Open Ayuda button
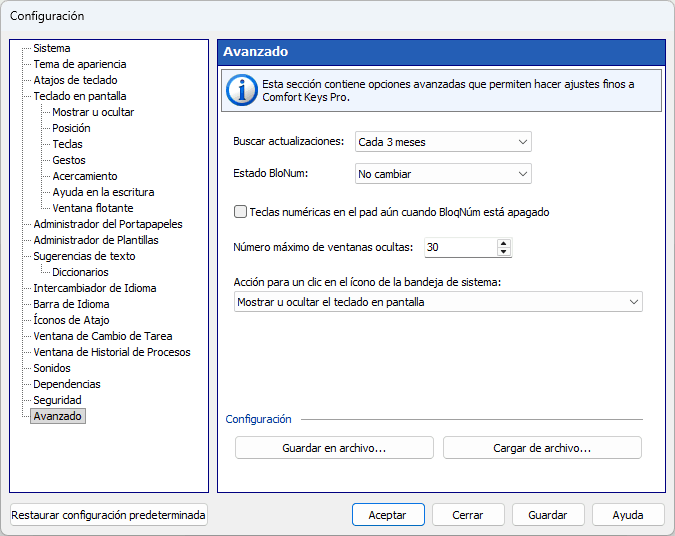 pyautogui.click(x=628, y=515)
